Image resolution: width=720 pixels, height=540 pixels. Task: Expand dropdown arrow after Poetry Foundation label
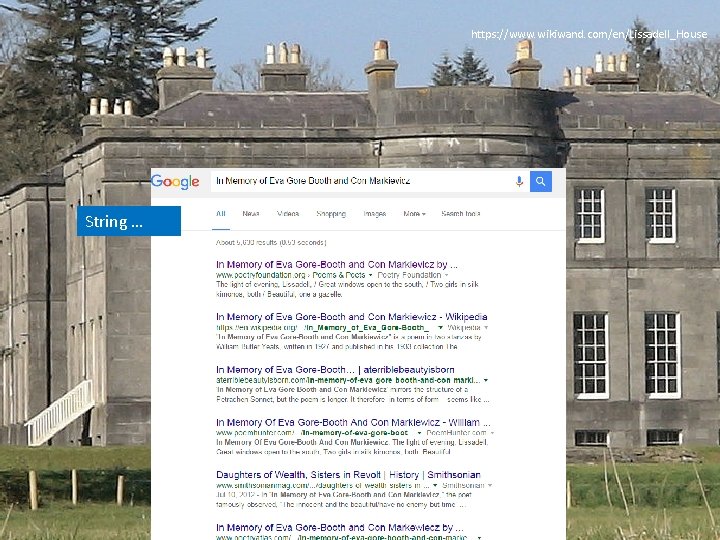pyautogui.click(x=446, y=275)
